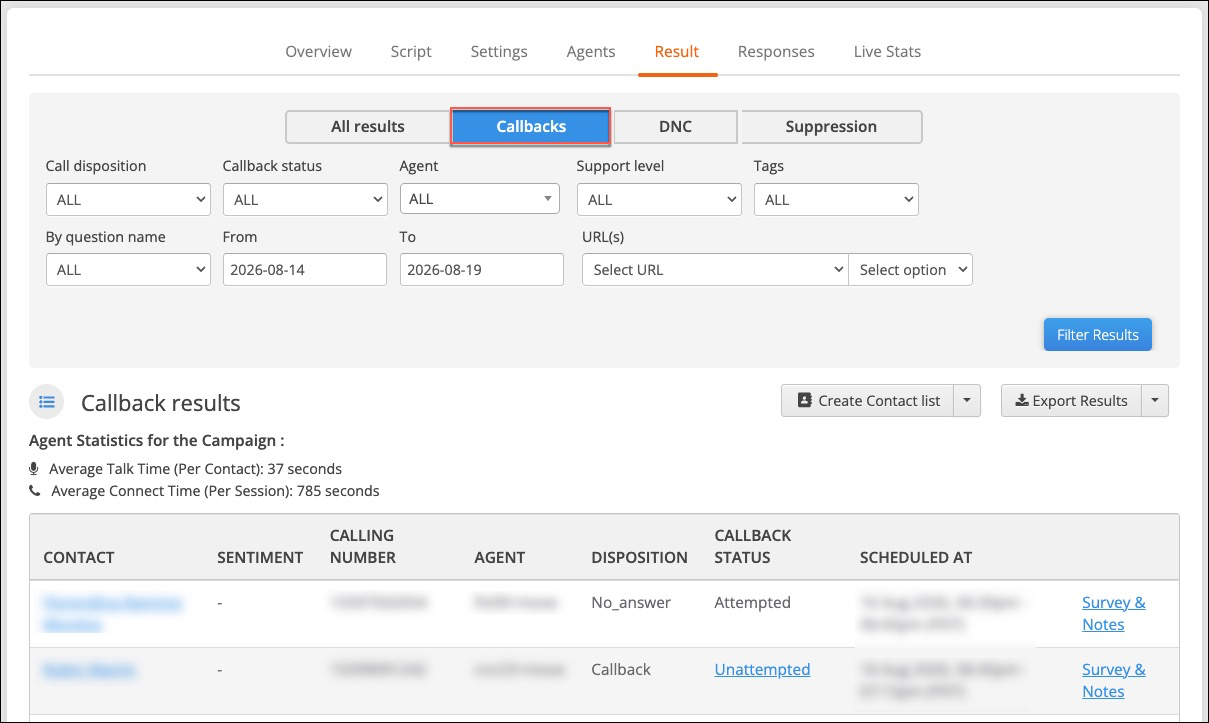Open Survey & Notes for the No_answer row
Screen dimensions: 1209x723
click(x=1114, y=614)
